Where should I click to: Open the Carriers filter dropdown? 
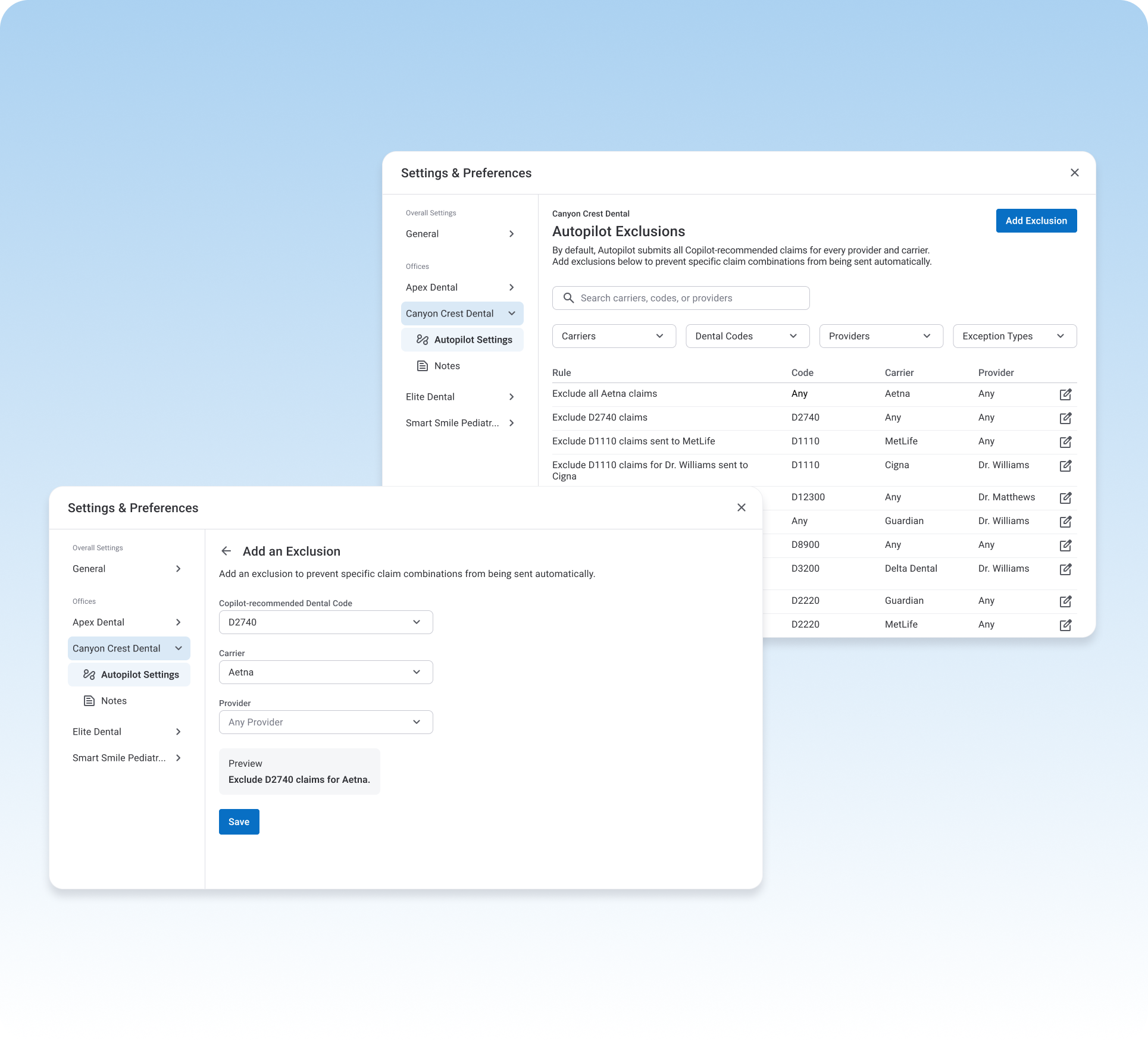[614, 336]
